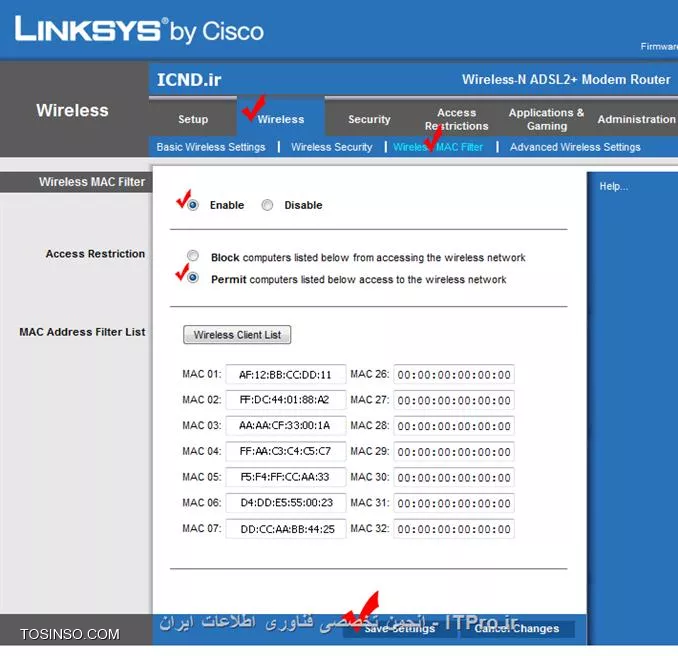Click the Cancel Changes button
This screenshot has height=656, width=678.
point(517,629)
